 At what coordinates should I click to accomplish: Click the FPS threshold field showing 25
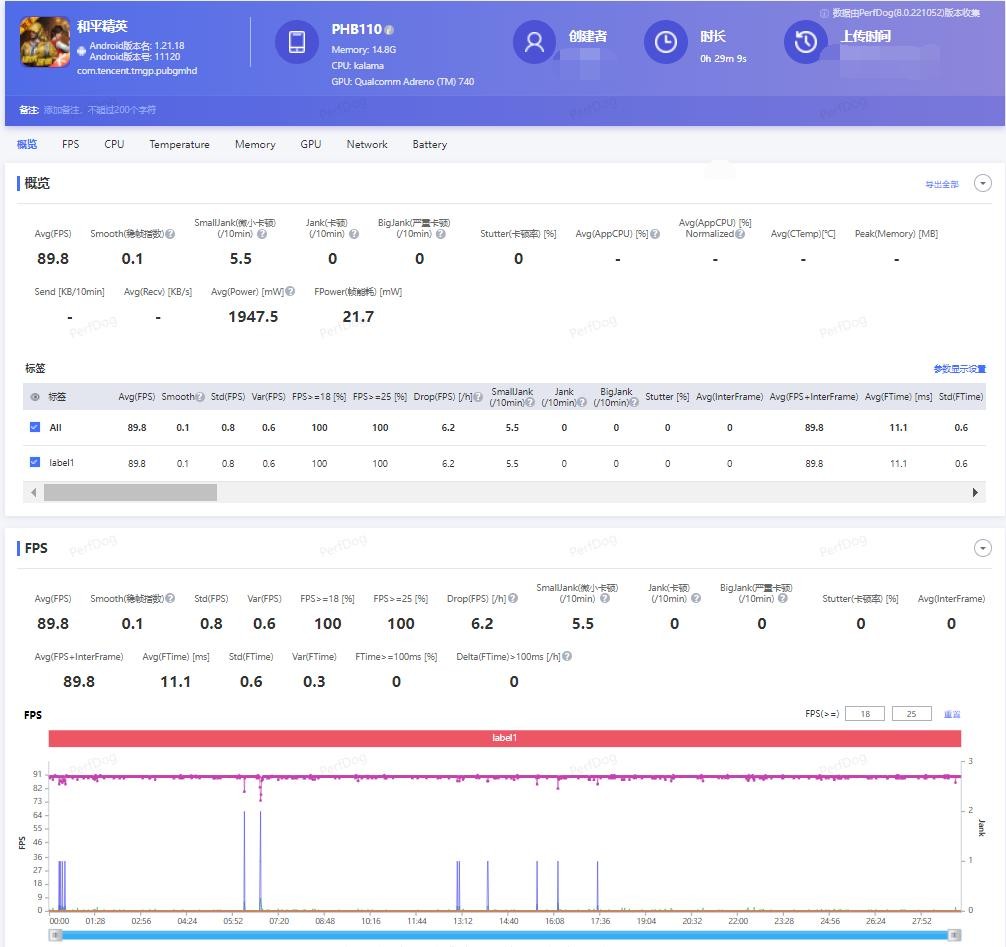(911, 714)
